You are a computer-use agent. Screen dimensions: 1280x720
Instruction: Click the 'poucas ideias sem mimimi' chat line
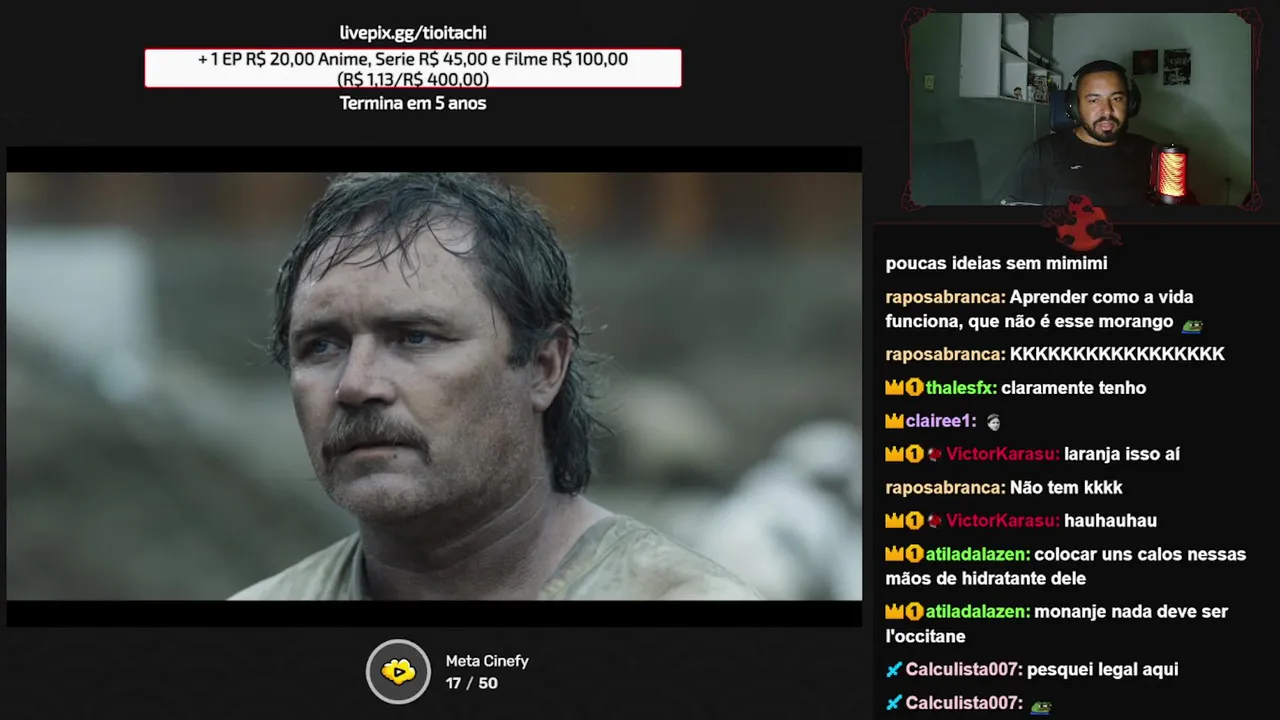(996, 264)
